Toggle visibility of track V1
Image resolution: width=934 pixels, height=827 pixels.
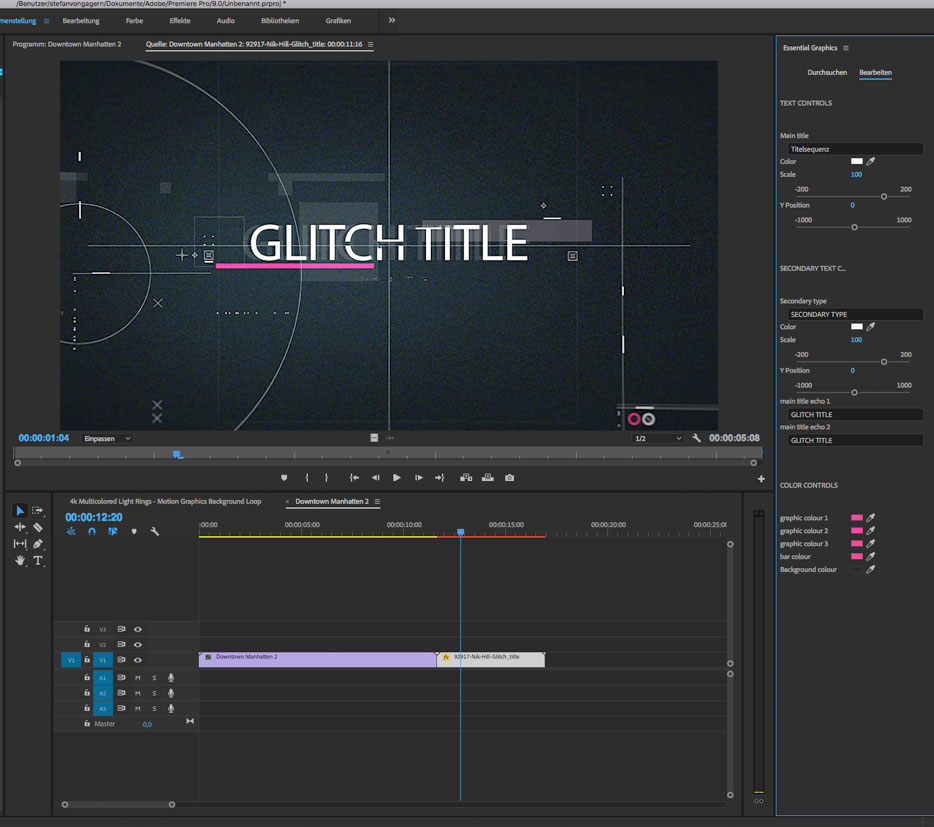click(x=138, y=660)
